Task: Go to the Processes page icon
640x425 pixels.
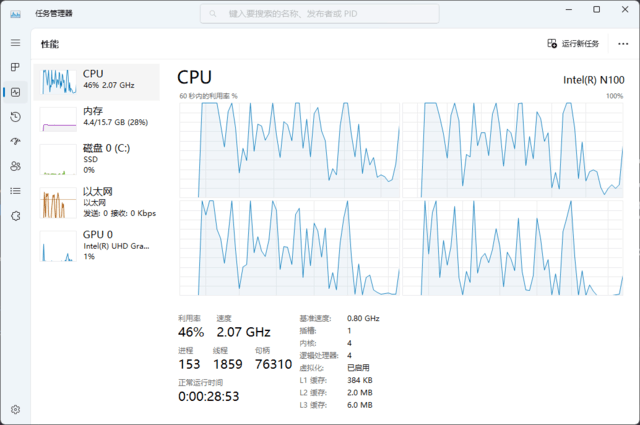Action: pyautogui.click(x=15, y=67)
